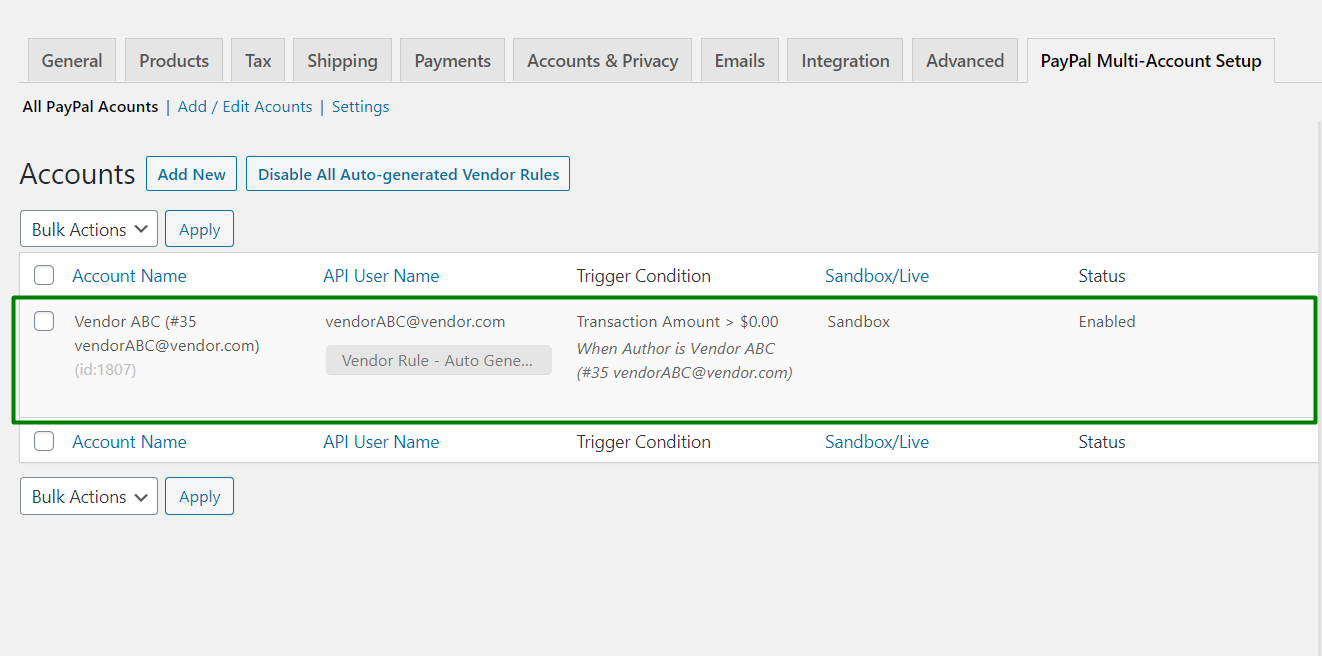Open the Settings sub-navigation link
This screenshot has height=656, width=1322.
(360, 107)
